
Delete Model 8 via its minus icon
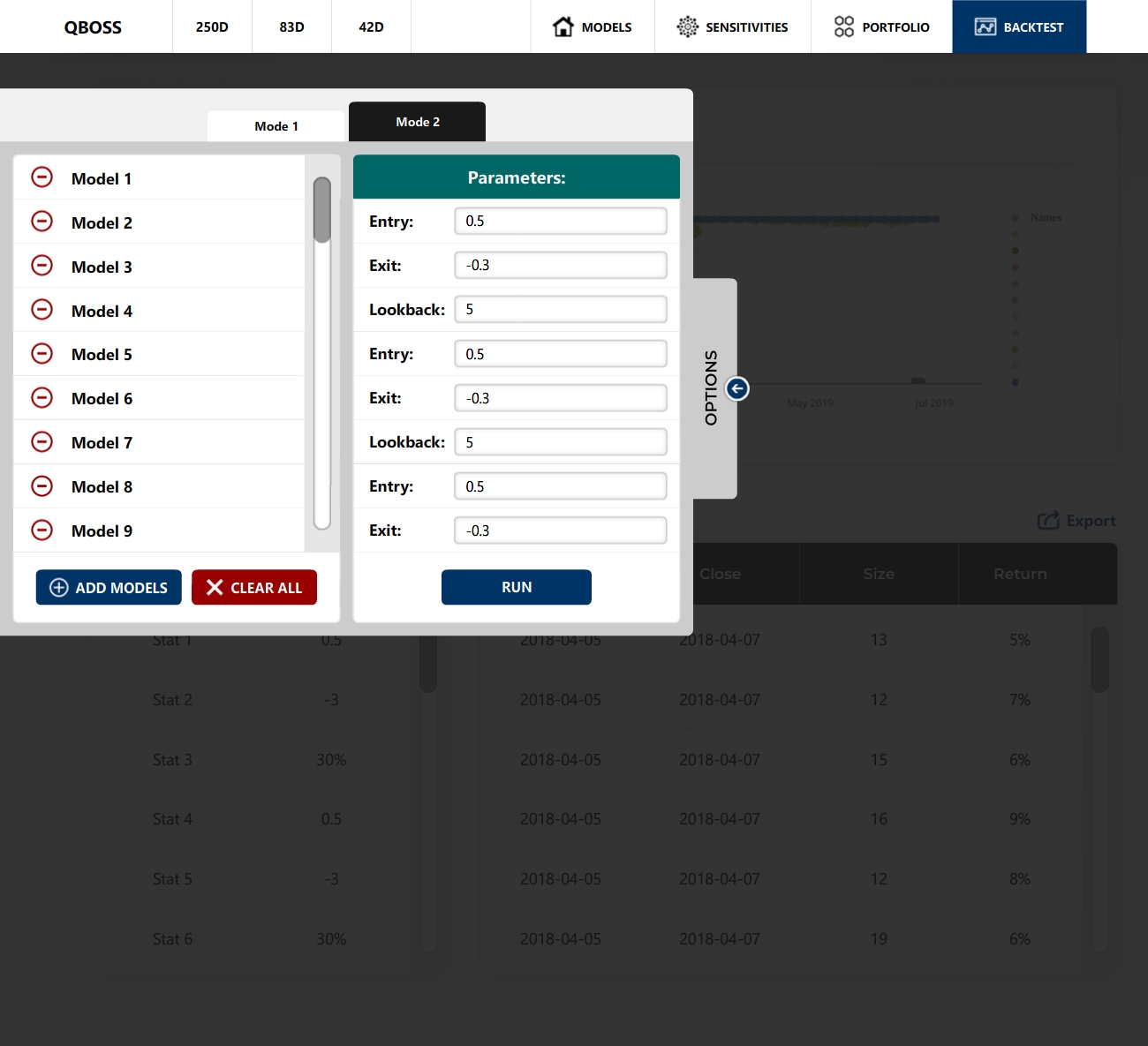(42, 486)
